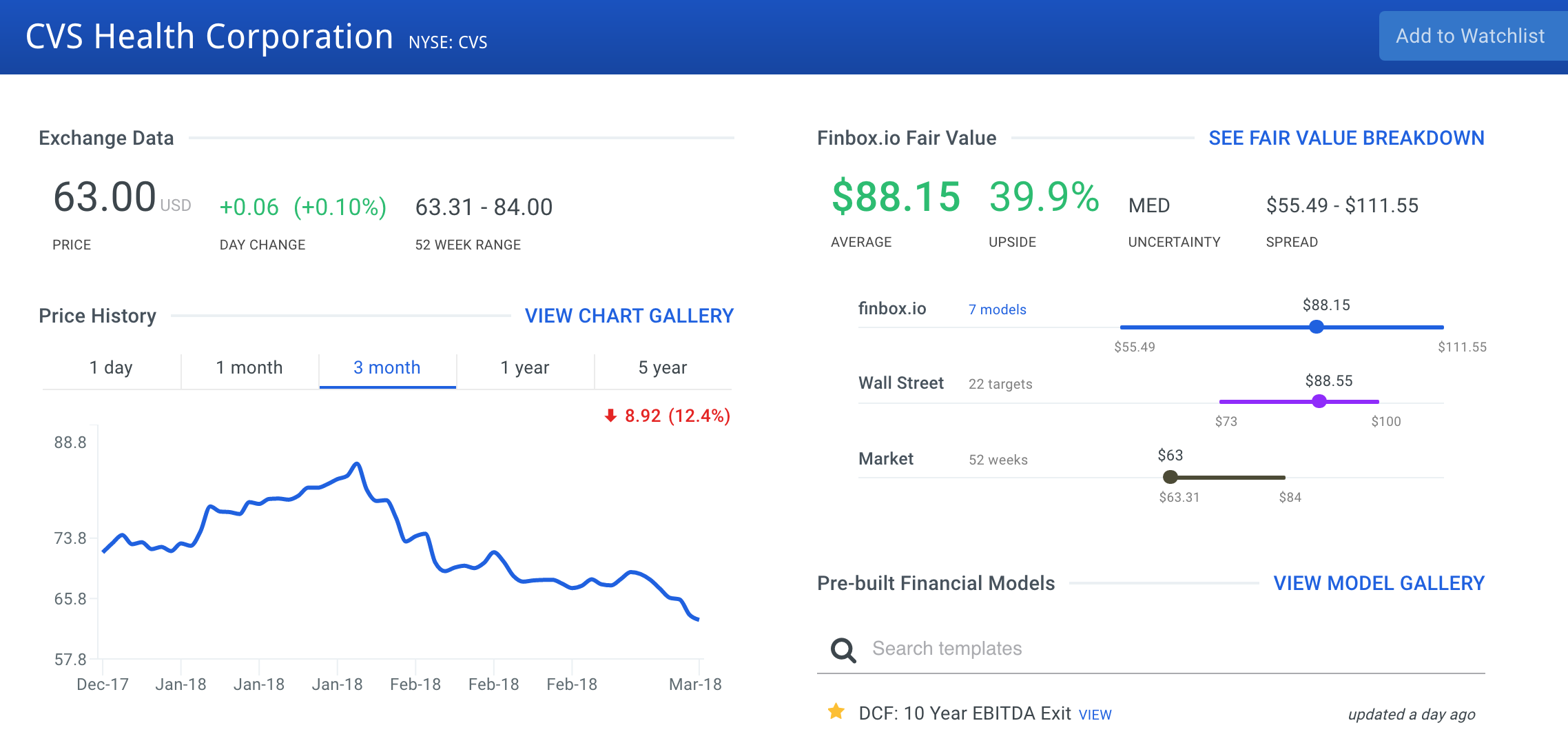This screenshot has height=732, width=1568.
Task: Click the $88.15 average fair value
Action: pos(896,196)
